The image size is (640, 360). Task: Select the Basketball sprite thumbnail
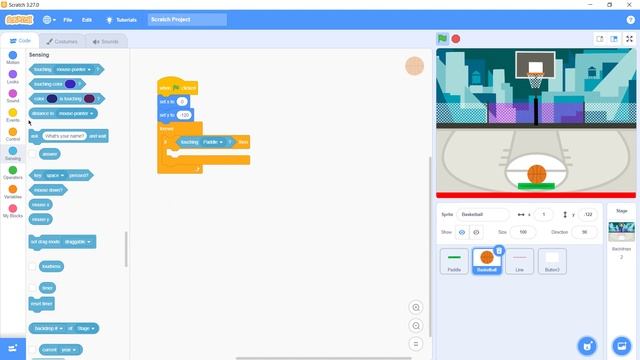(487, 261)
